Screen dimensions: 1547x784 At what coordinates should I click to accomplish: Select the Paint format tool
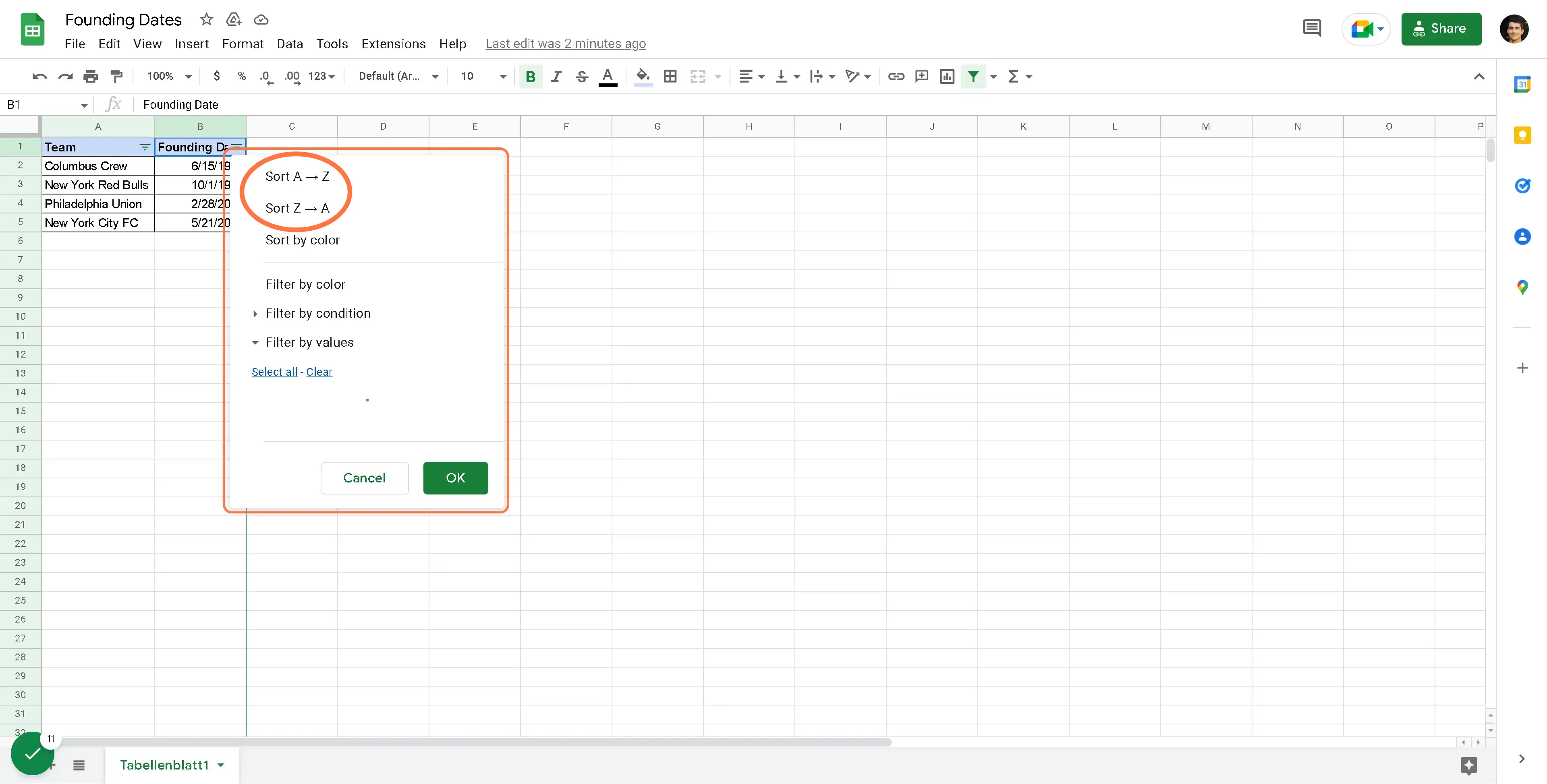pyautogui.click(x=116, y=76)
